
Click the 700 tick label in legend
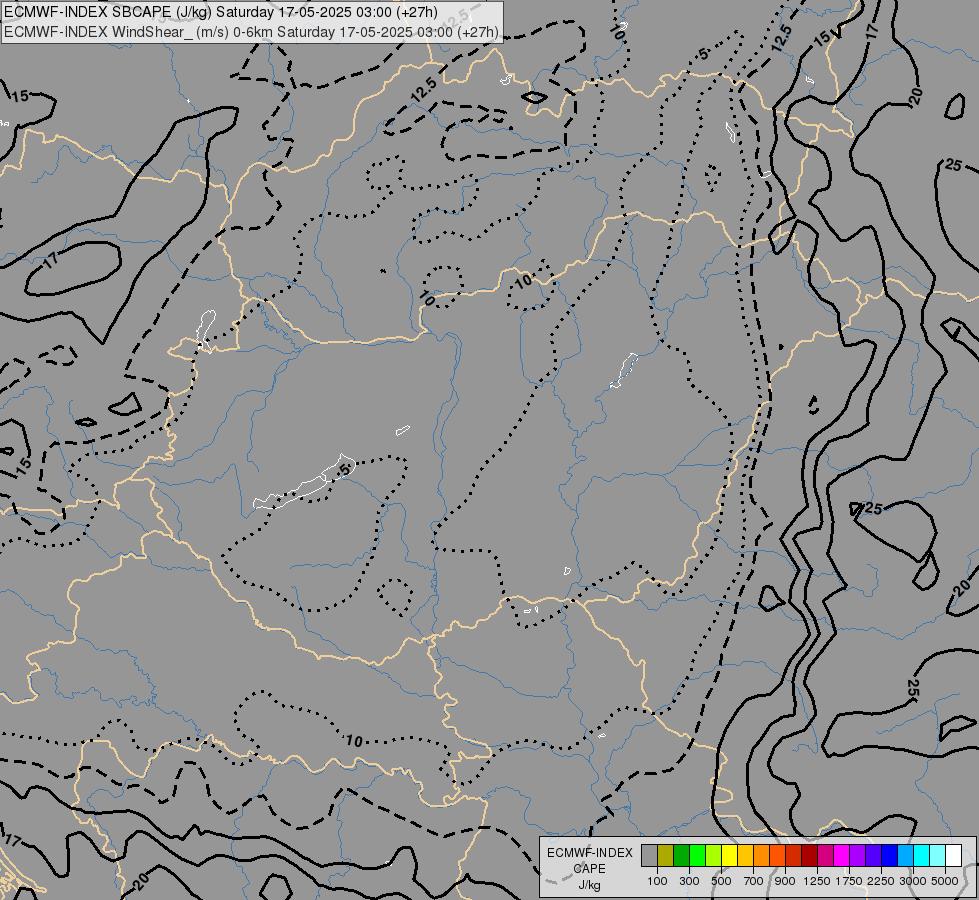coord(754,881)
